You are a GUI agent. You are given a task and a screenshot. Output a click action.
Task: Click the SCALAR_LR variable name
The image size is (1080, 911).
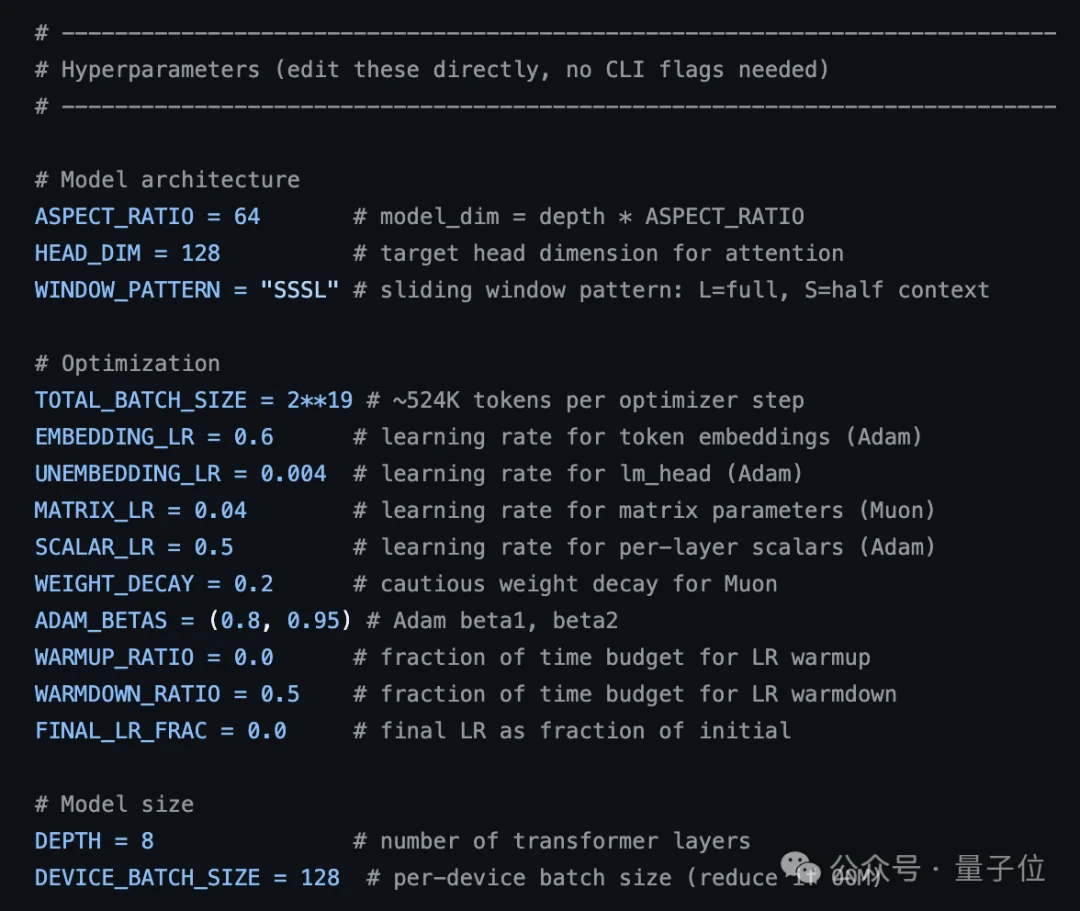click(94, 548)
